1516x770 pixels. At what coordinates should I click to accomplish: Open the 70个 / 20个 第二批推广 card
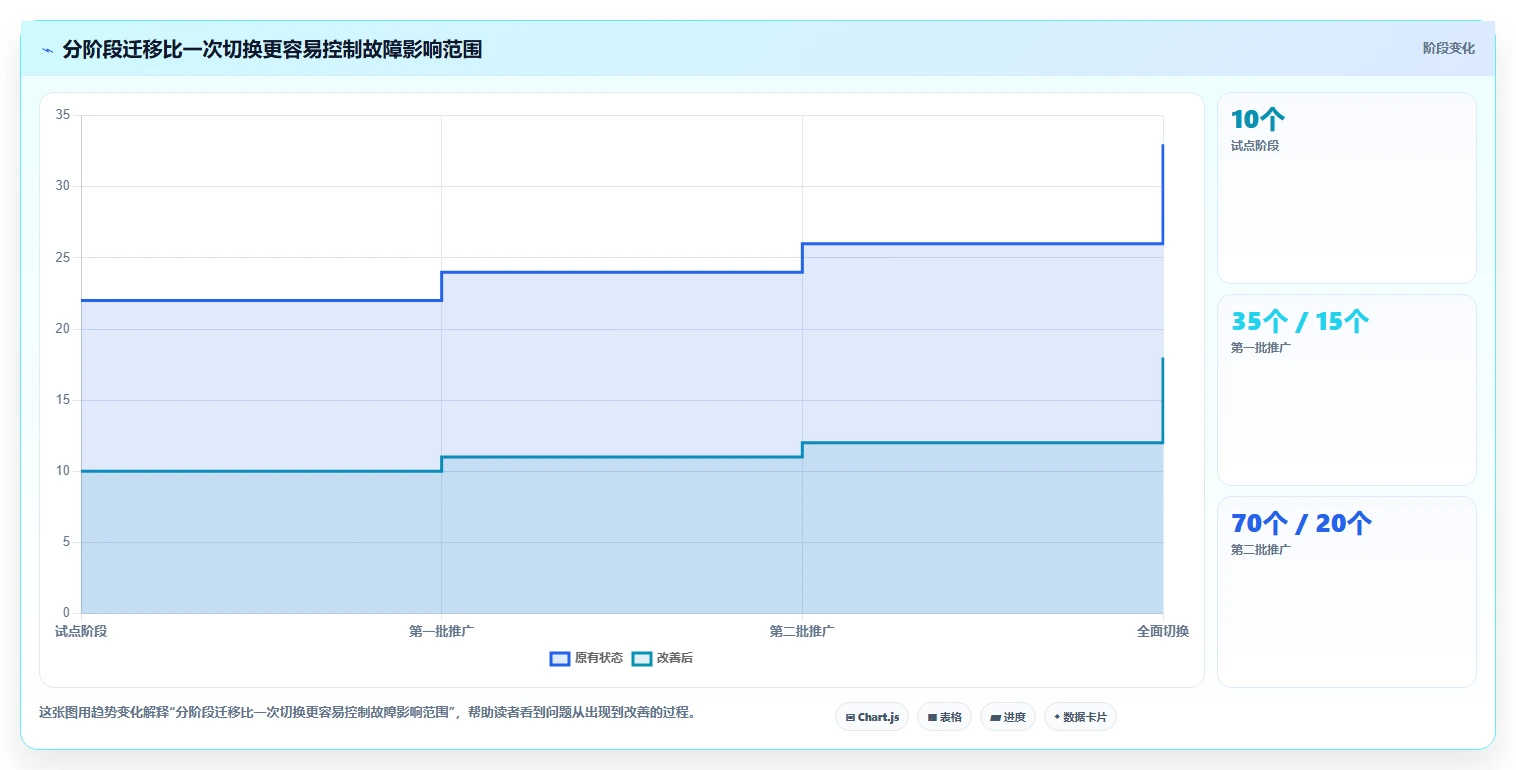point(1346,592)
